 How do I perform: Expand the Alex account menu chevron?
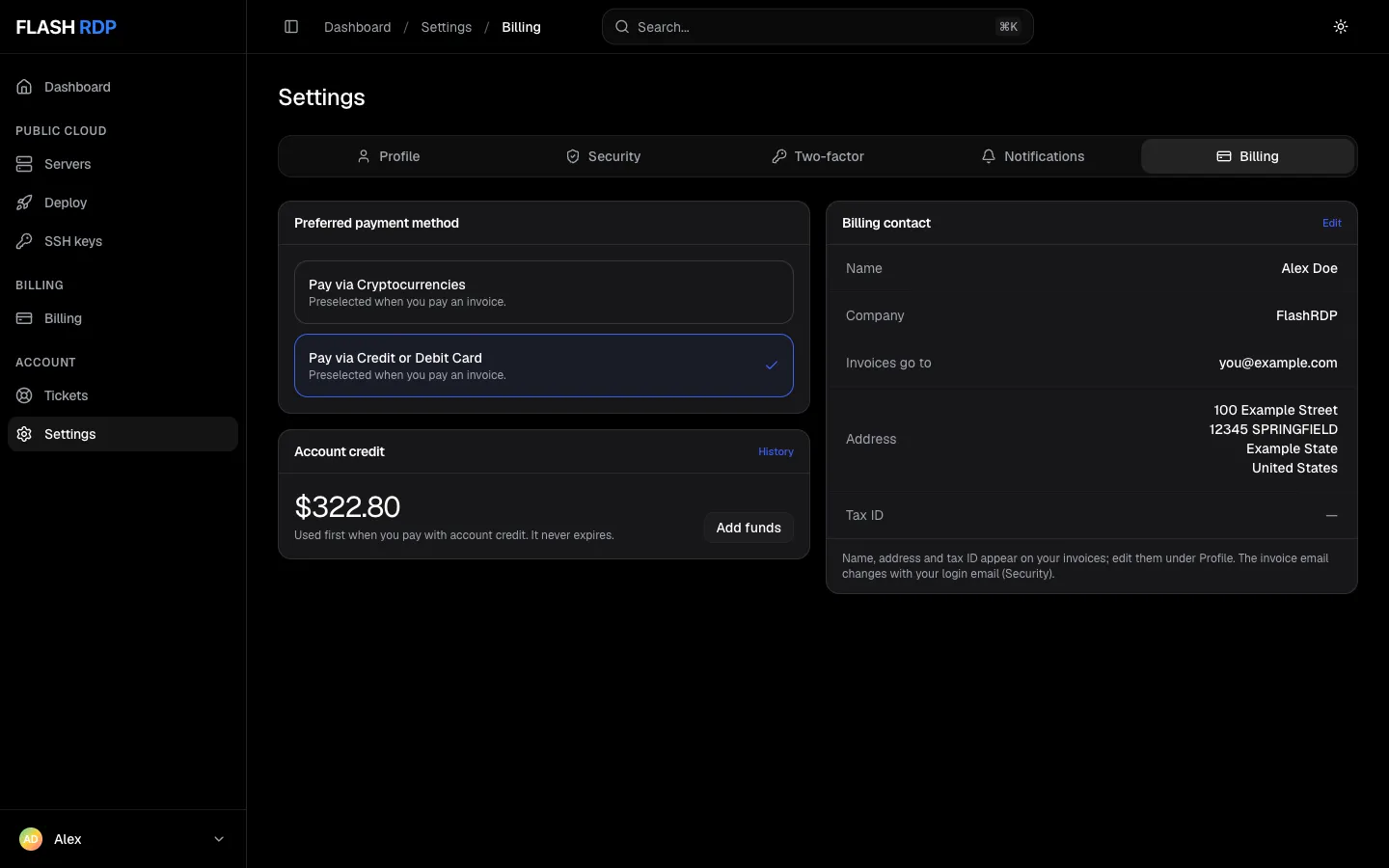pos(219,839)
